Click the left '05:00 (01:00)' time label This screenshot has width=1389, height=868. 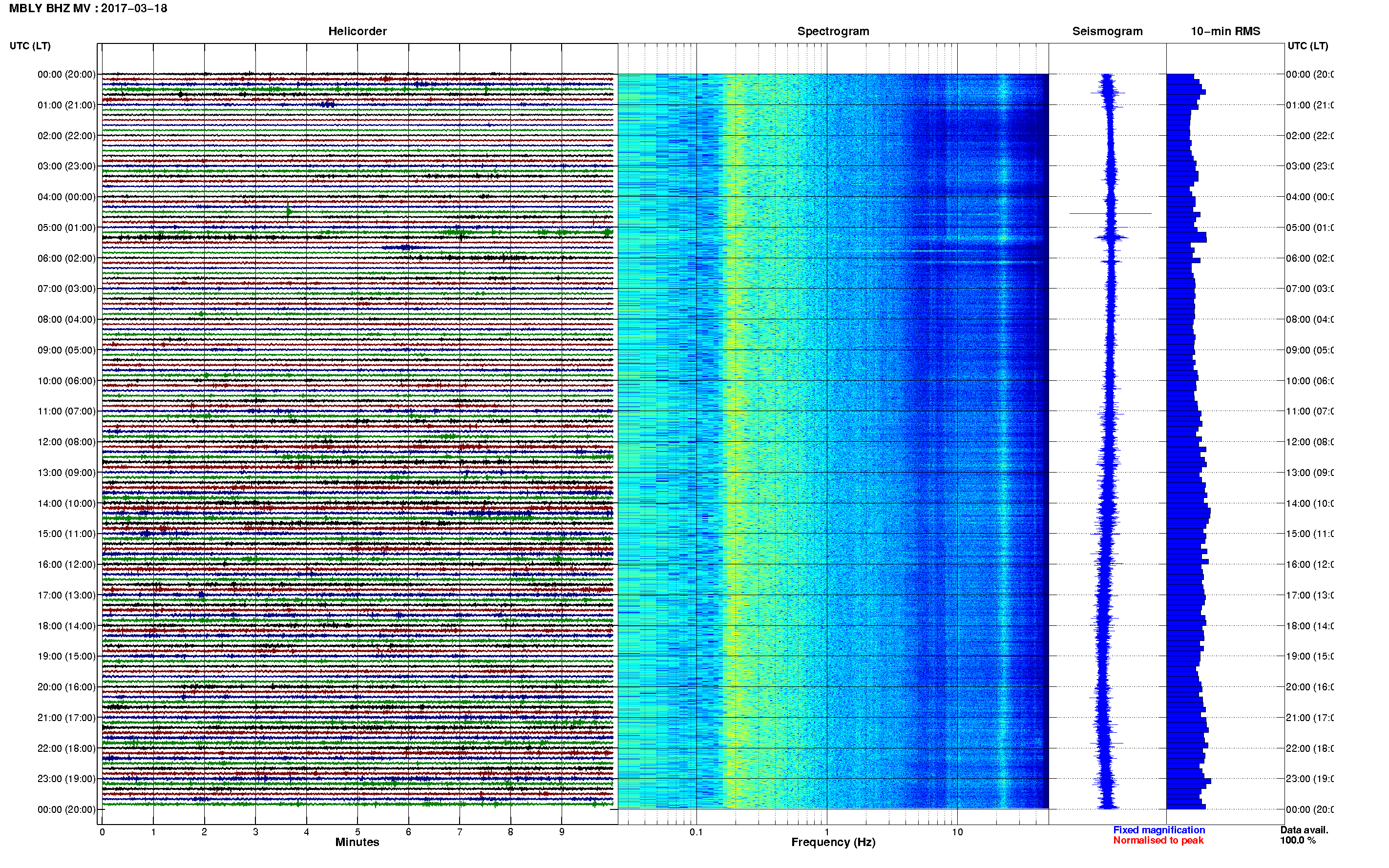[x=66, y=227]
